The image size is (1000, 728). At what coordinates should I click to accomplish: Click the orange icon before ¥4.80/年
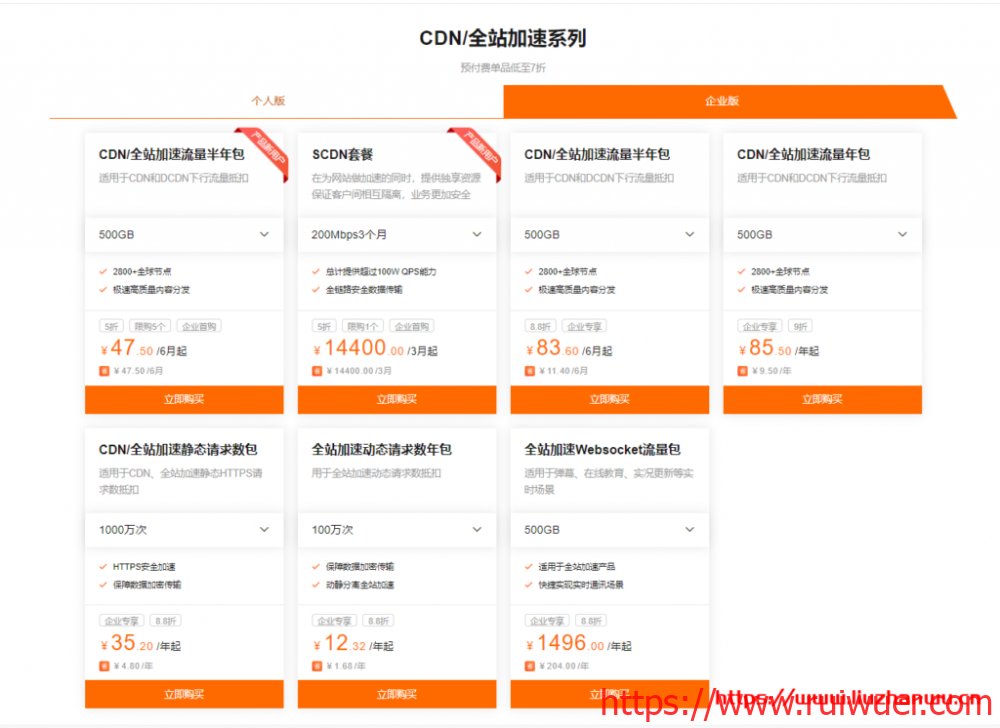click(104, 665)
